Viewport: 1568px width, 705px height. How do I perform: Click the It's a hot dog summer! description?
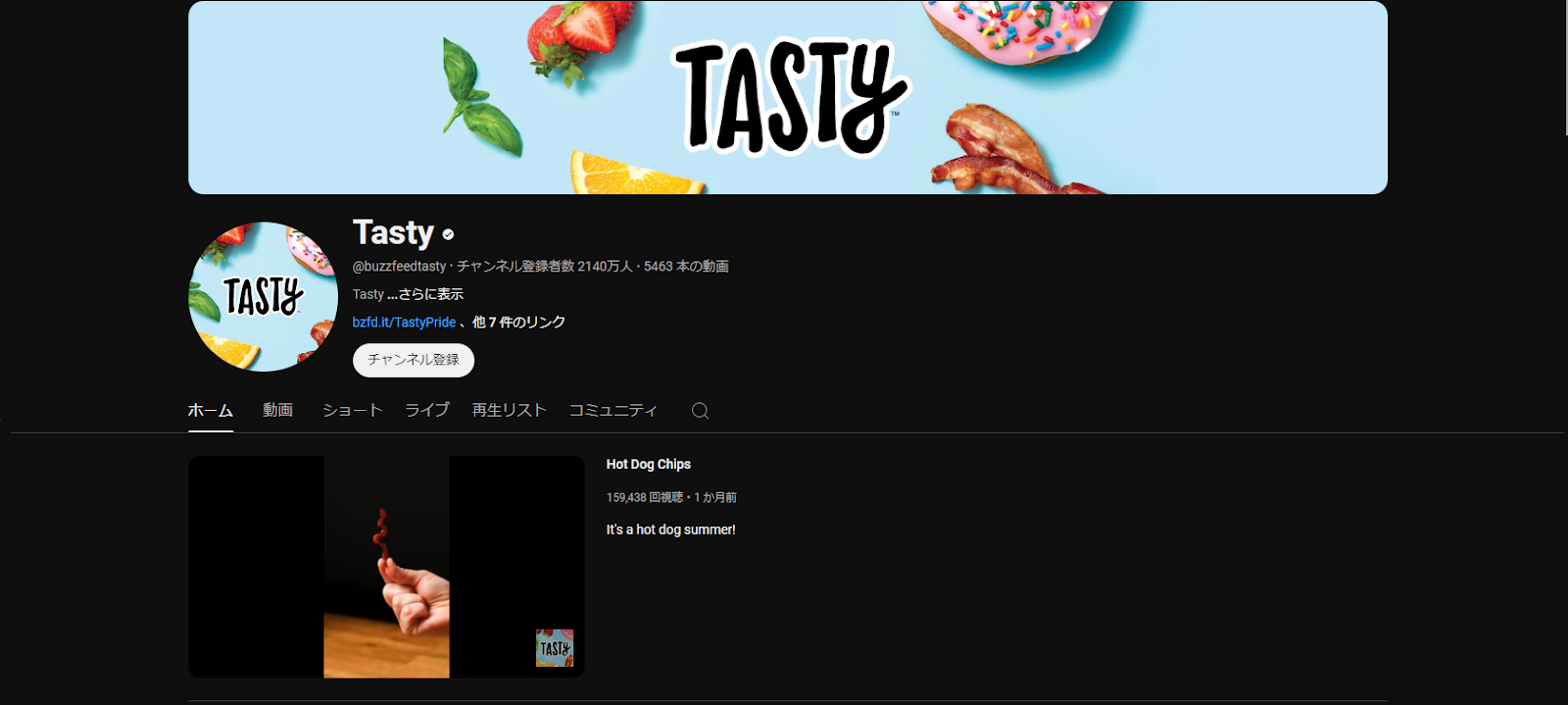point(671,529)
